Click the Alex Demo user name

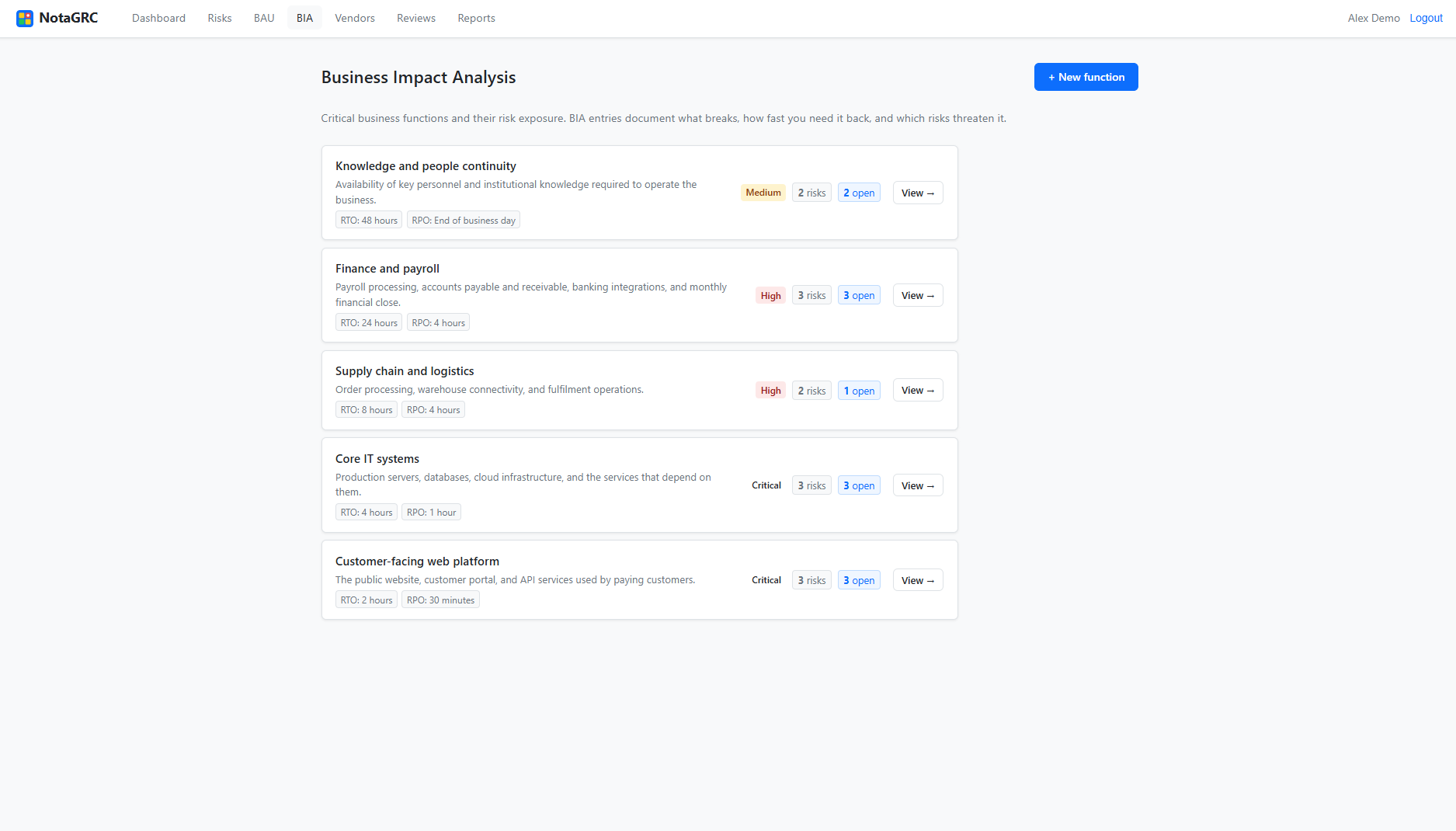click(1374, 18)
